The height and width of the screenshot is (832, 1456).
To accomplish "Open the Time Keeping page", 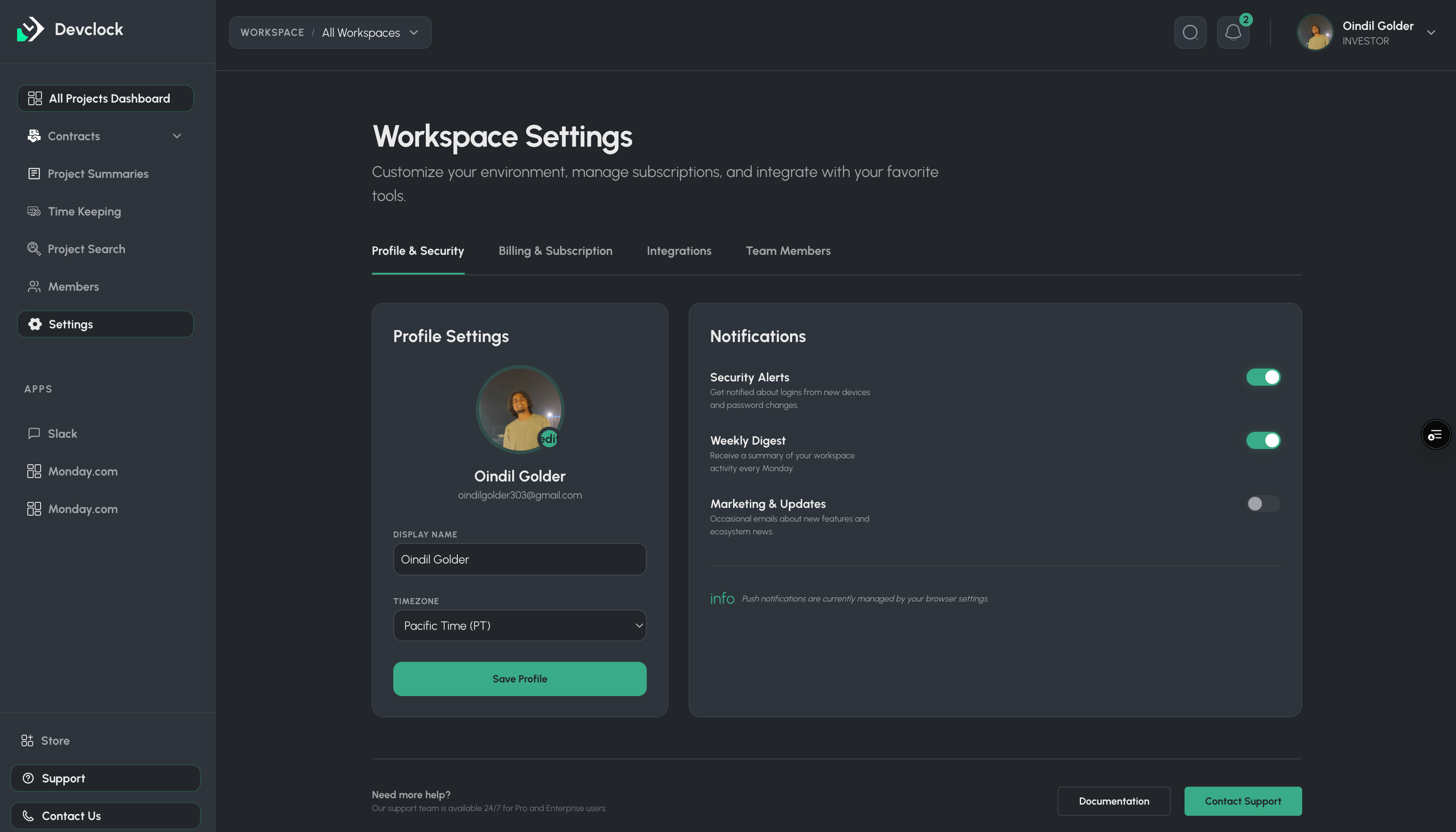I will [x=105, y=212].
